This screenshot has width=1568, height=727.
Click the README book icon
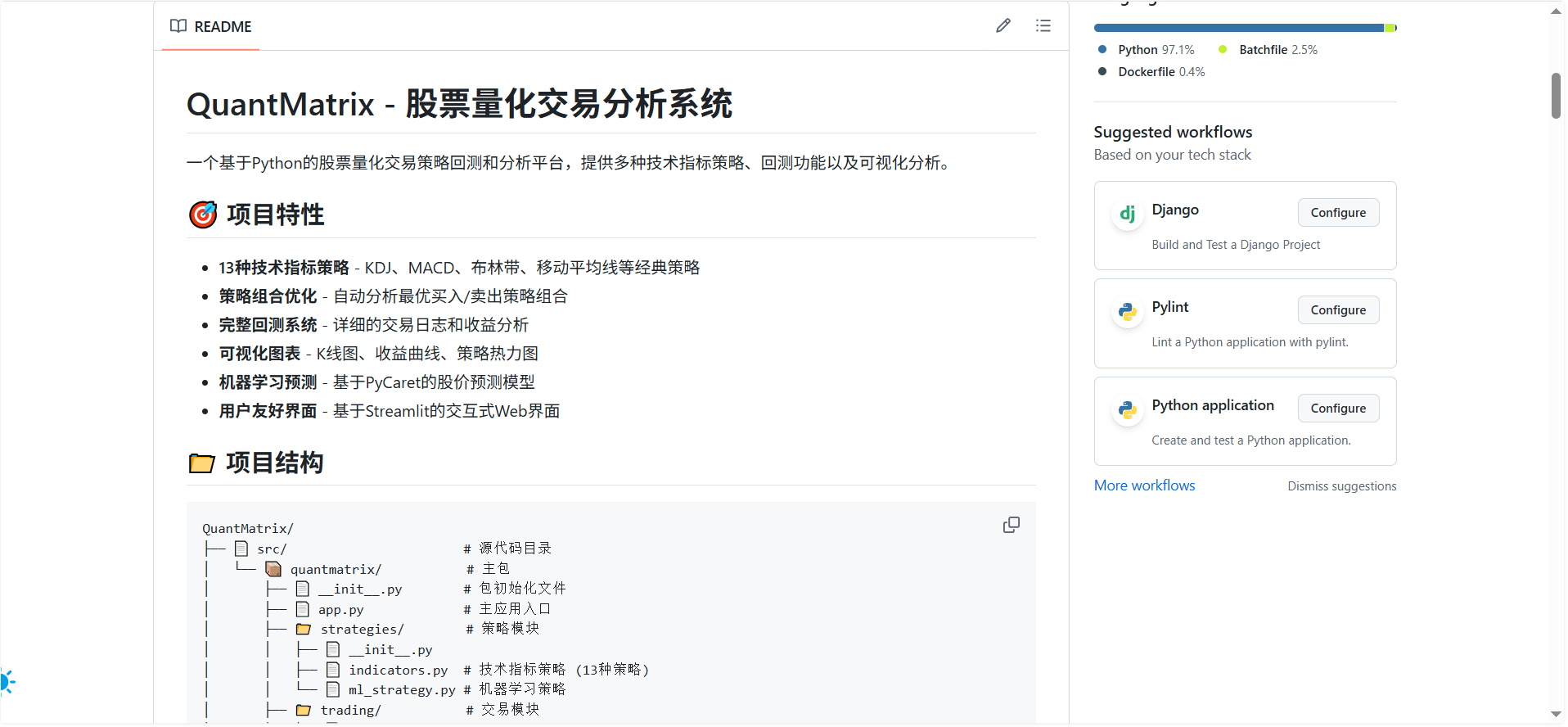click(178, 26)
